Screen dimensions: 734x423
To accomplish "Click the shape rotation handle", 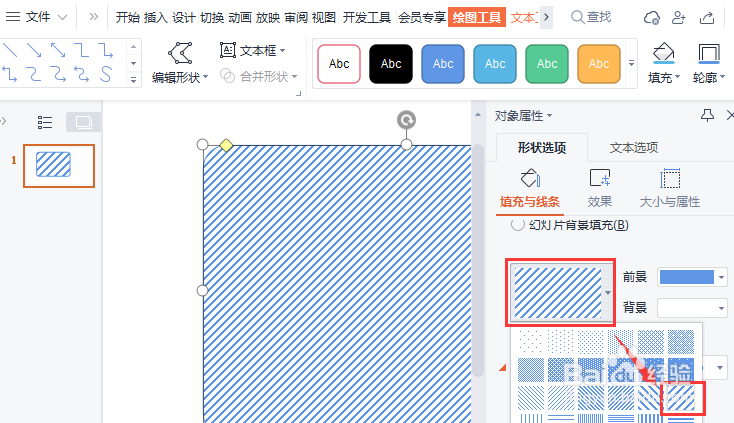I will (x=406, y=120).
